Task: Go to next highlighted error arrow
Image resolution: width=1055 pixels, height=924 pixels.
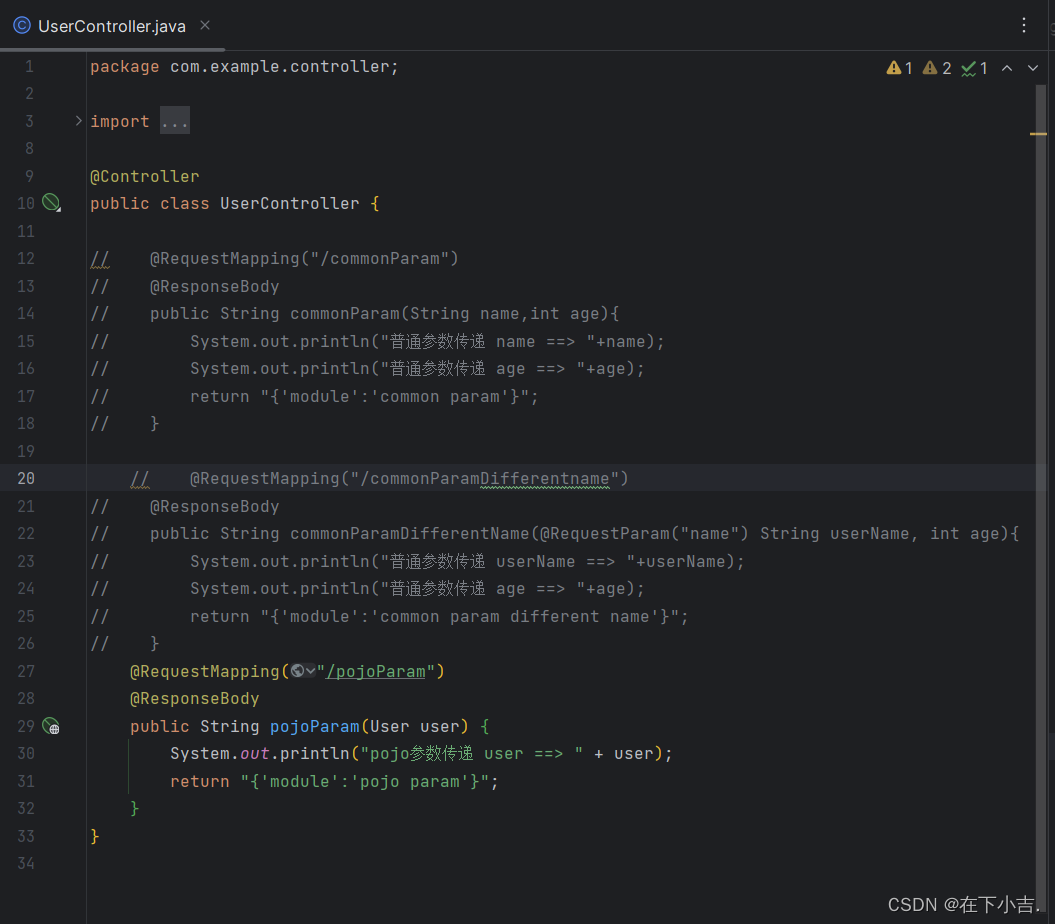Action: (x=1033, y=68)
